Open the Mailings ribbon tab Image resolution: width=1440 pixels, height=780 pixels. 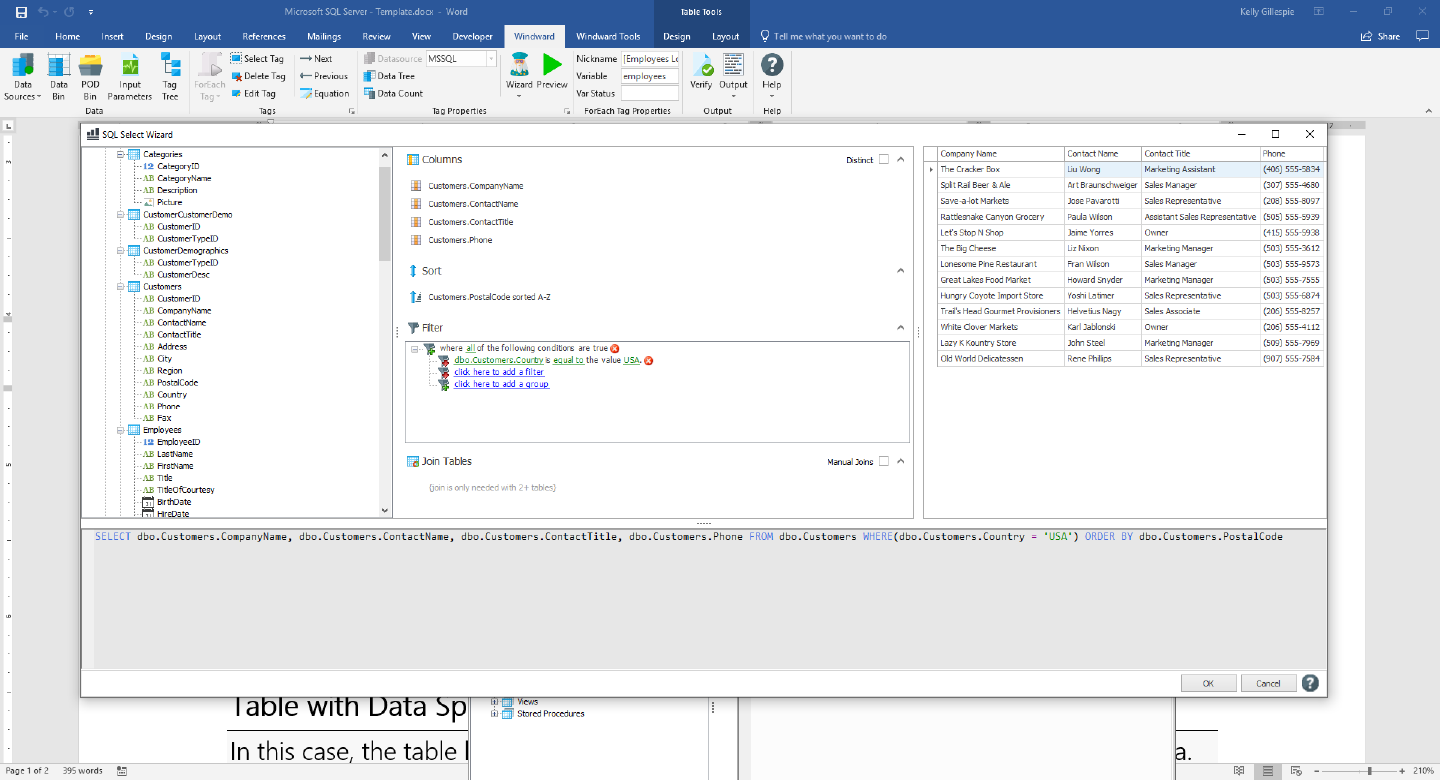[324, 36]
